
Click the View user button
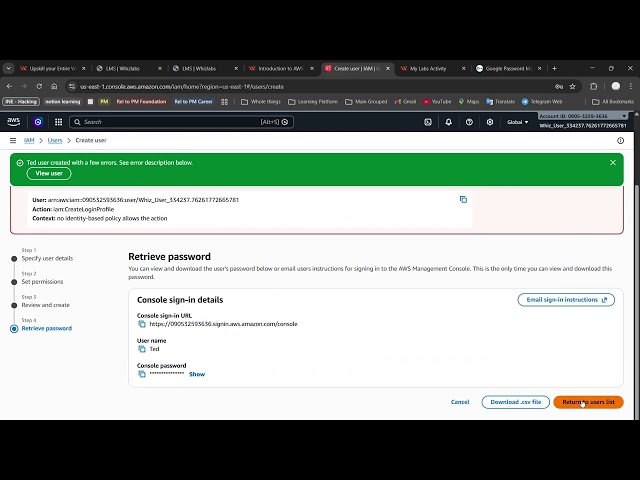tap(49, 173)
